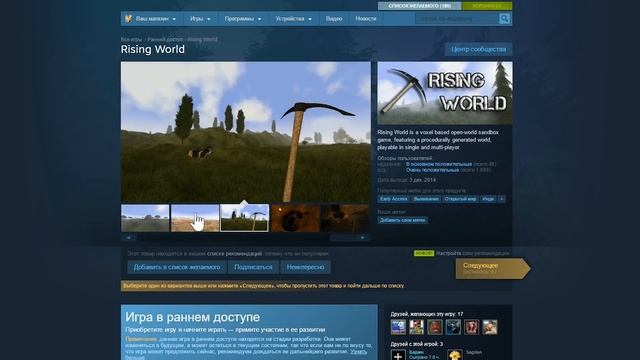Click the main pickaxe screenshot
The width and height of the screenshot is (640, 360).
(246, 131)
